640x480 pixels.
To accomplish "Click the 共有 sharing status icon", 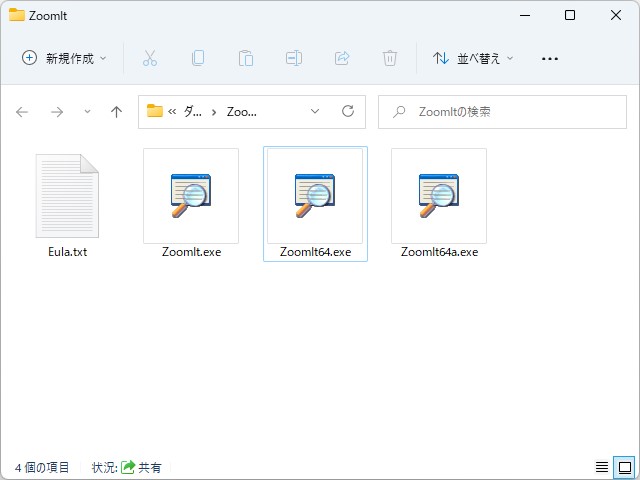I will pos(128,467).
